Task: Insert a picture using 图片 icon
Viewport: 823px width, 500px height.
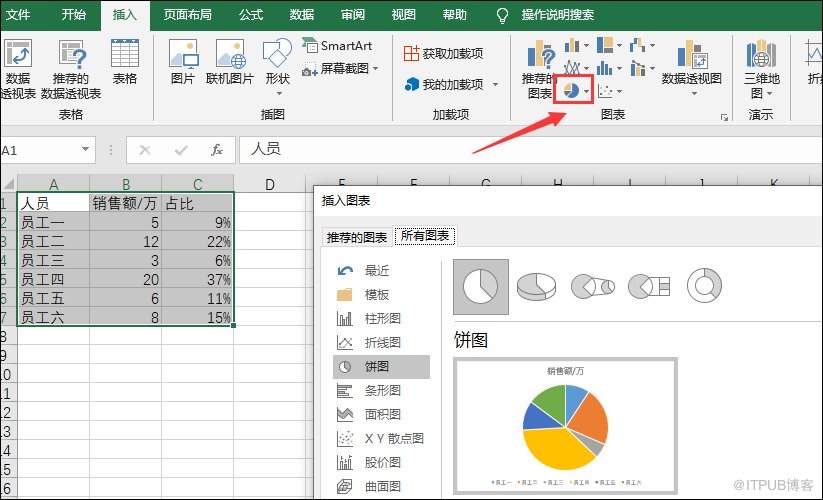Action: pyautogui.click(x=183, y=62)
